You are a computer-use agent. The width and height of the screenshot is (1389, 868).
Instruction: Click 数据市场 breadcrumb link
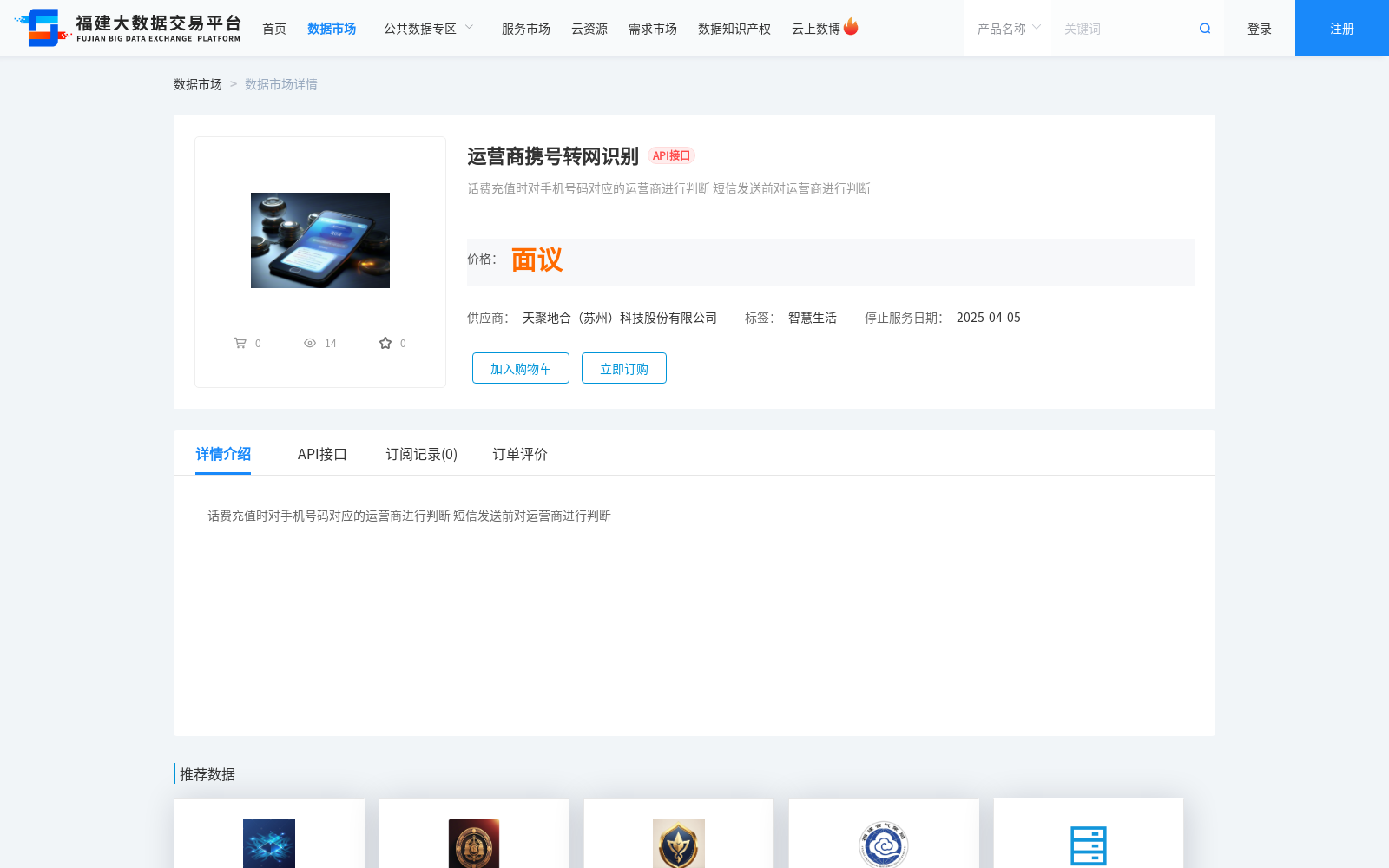198,84
